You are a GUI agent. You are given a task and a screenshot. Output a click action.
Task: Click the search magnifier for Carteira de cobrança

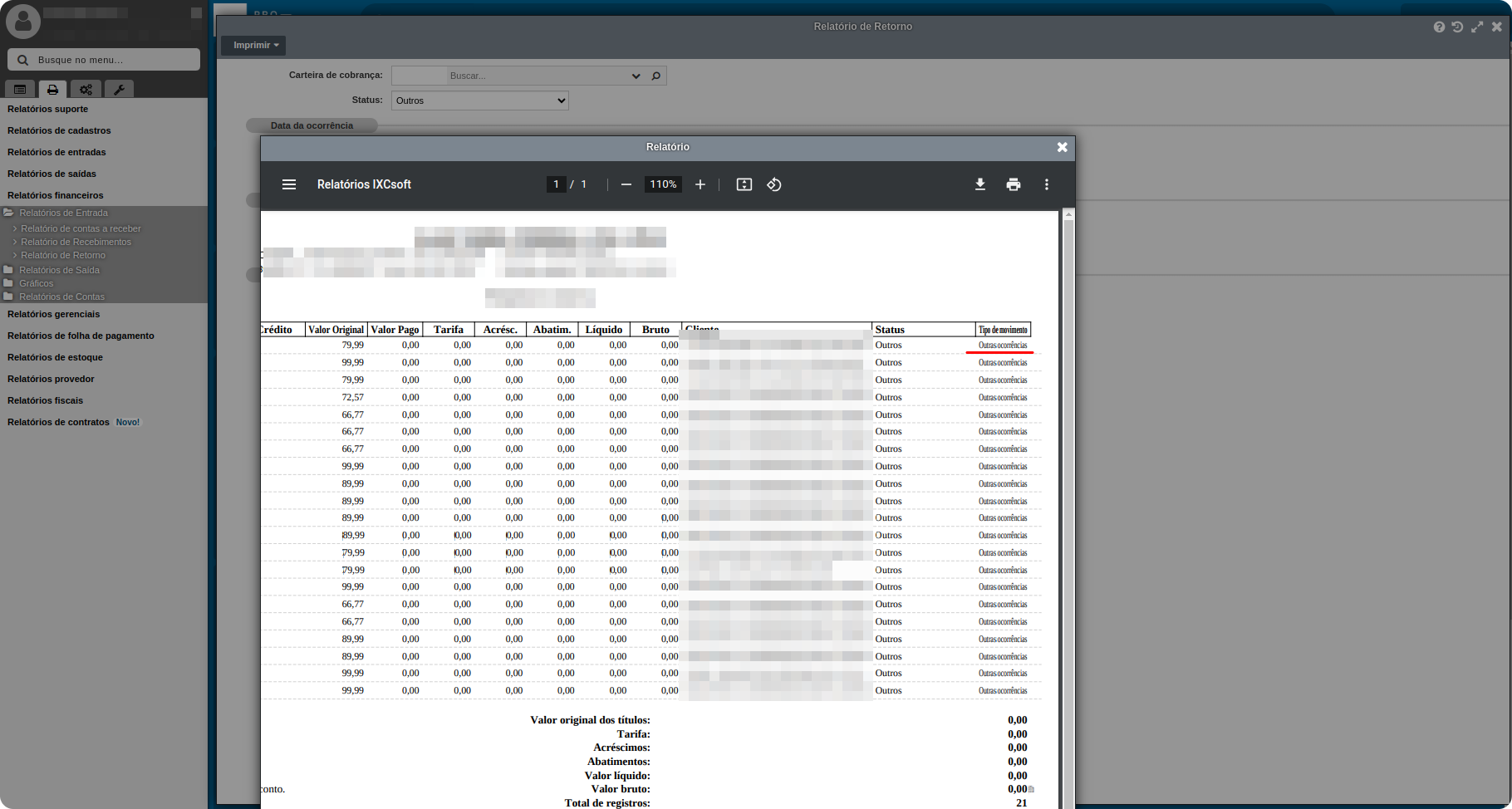coord(656,76)
